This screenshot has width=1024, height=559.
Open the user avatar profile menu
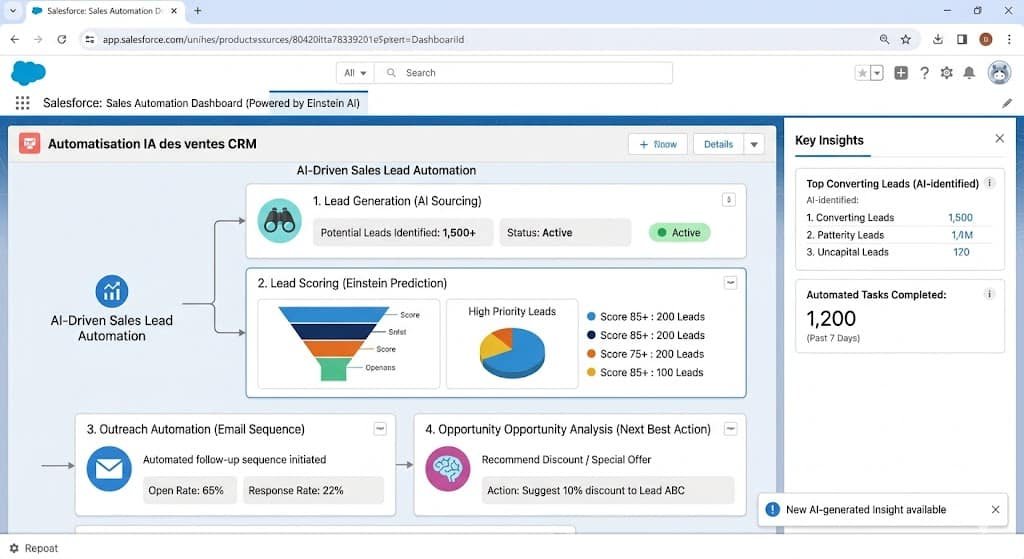999,73
